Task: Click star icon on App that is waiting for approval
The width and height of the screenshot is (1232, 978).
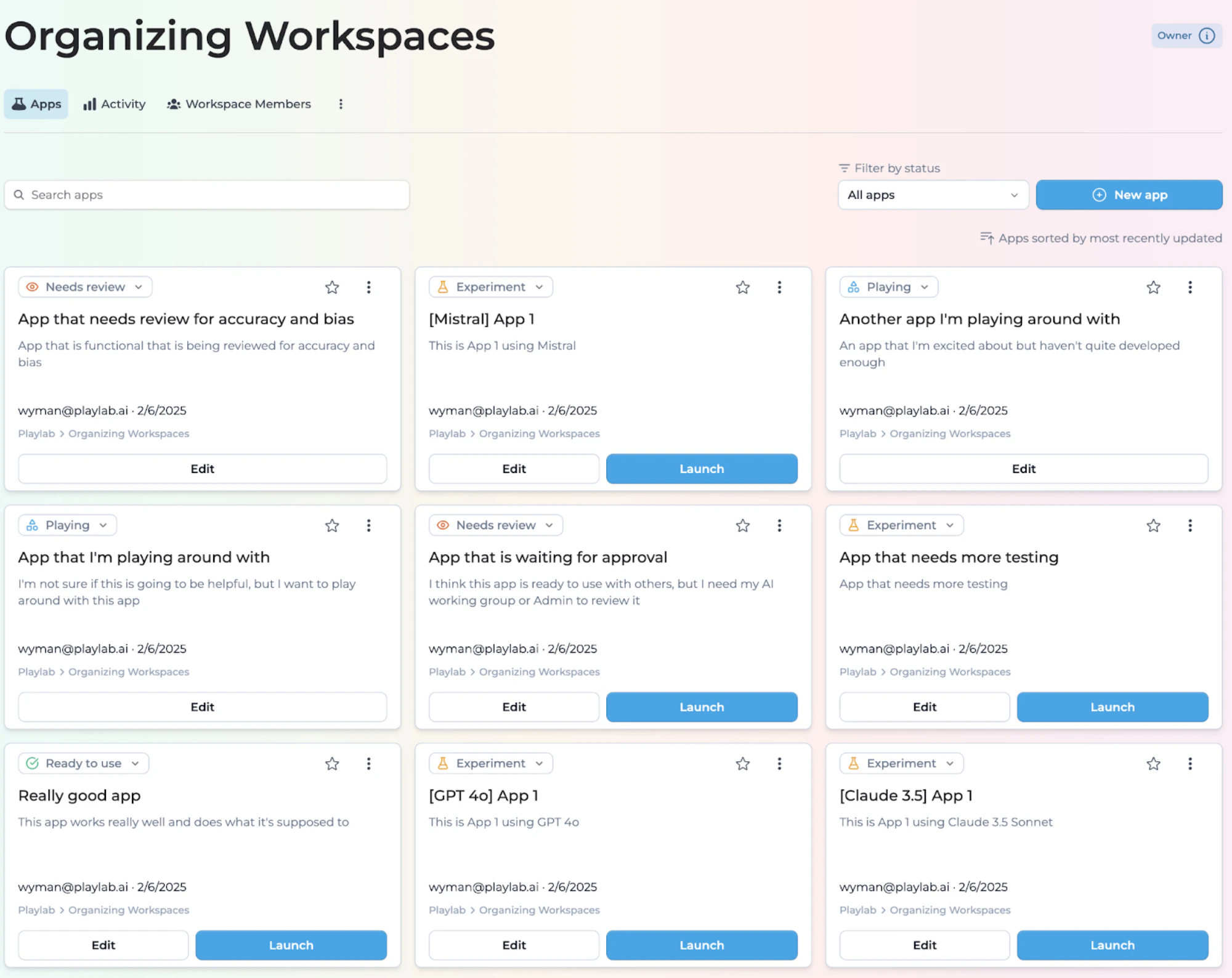Action: tap(743, 525)
